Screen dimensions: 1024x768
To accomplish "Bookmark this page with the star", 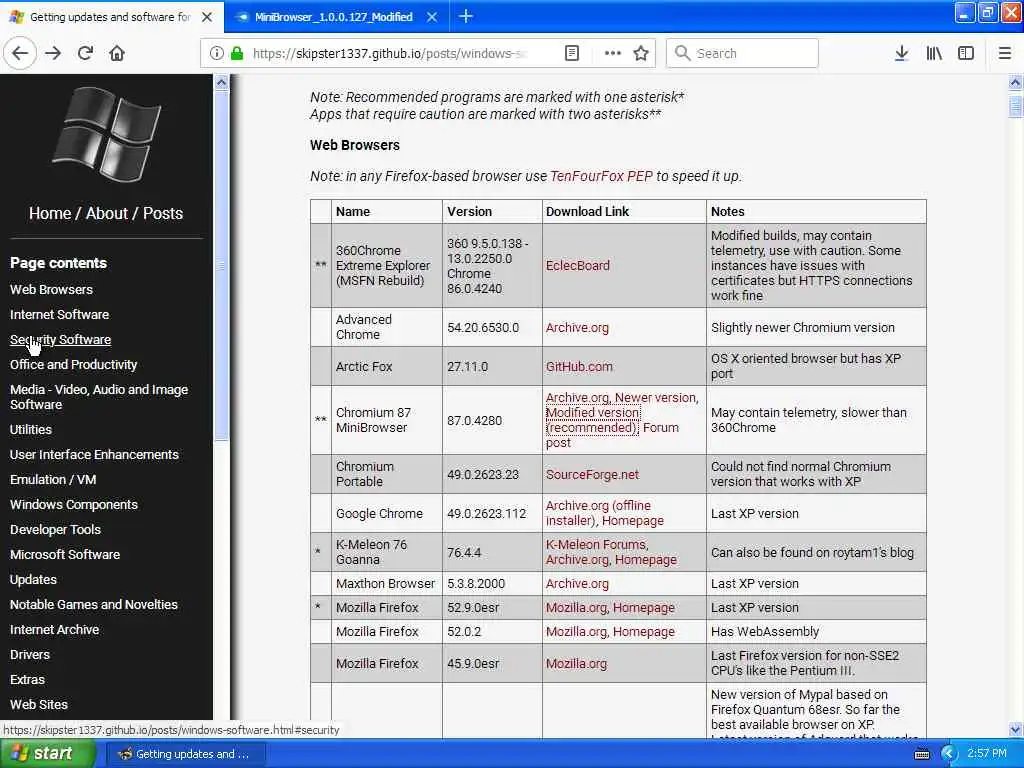I will [641, 53].
